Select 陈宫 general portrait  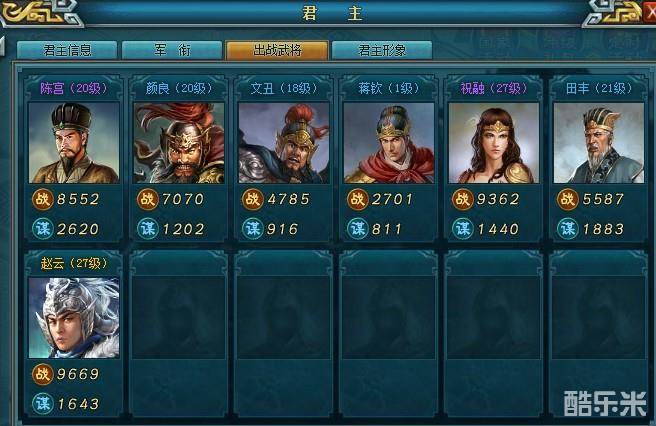pyautogui.click(x=74, y=143)
